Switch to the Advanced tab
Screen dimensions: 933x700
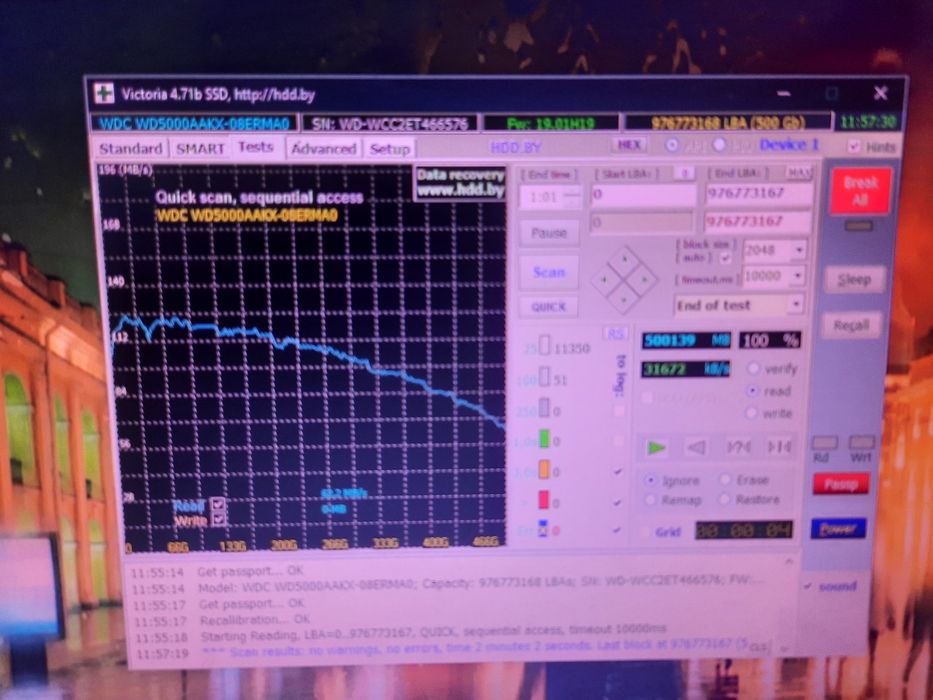(x=323, y=148)
